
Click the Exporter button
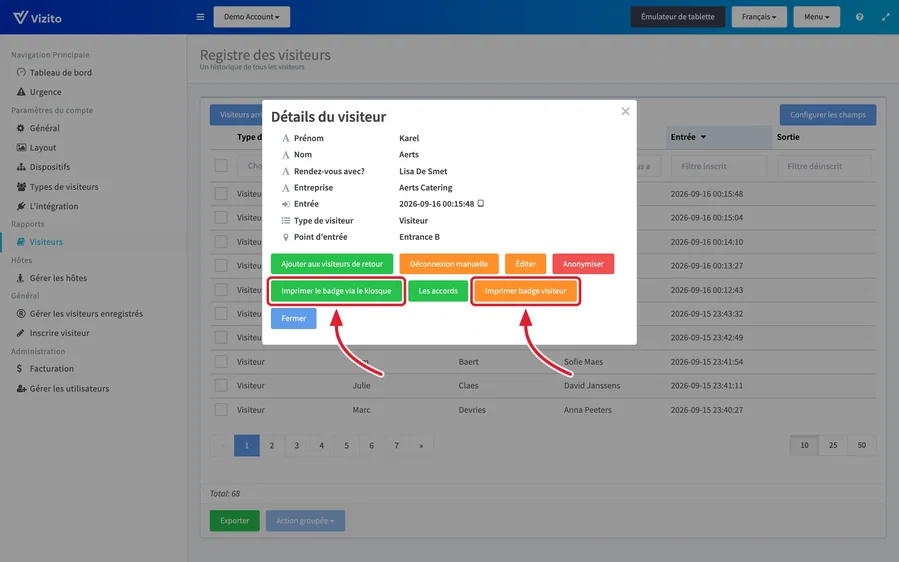(x=234, y=521)
